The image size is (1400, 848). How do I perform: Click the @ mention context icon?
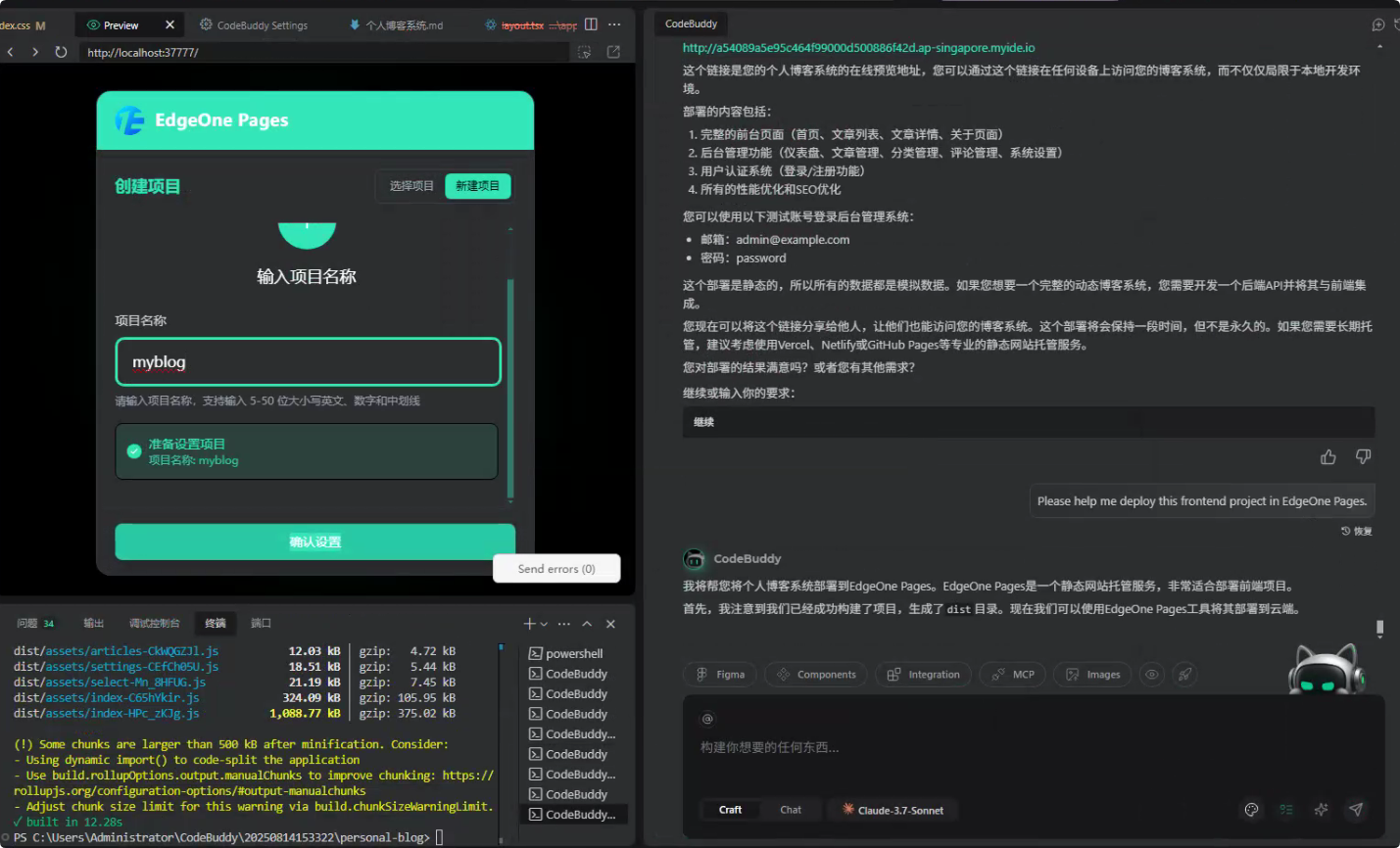pyautogui.click(x=707, y=720)
